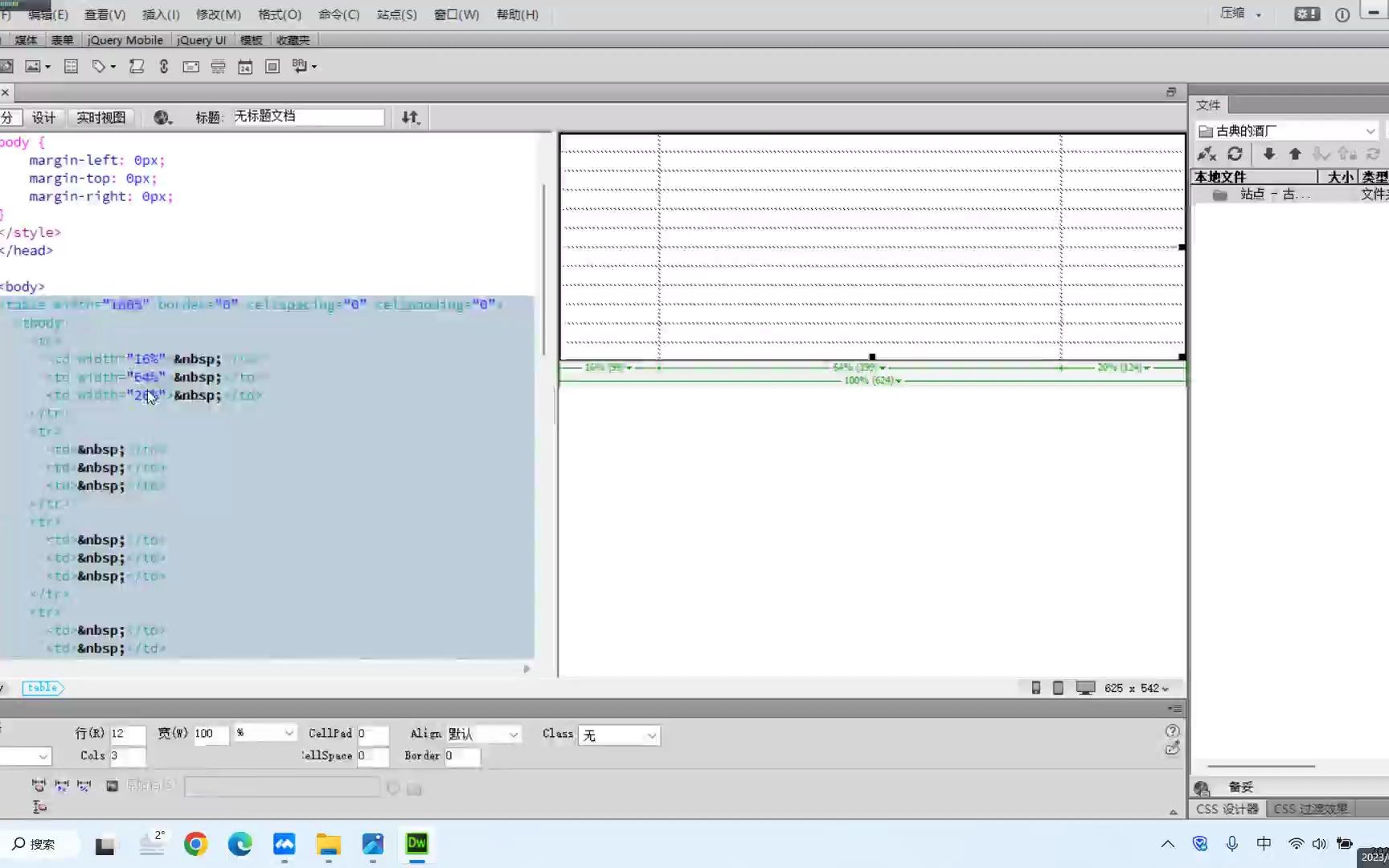The image size is (1389, 868).
Task: Click the 宽(W) width input field
Action: (211, 734)
